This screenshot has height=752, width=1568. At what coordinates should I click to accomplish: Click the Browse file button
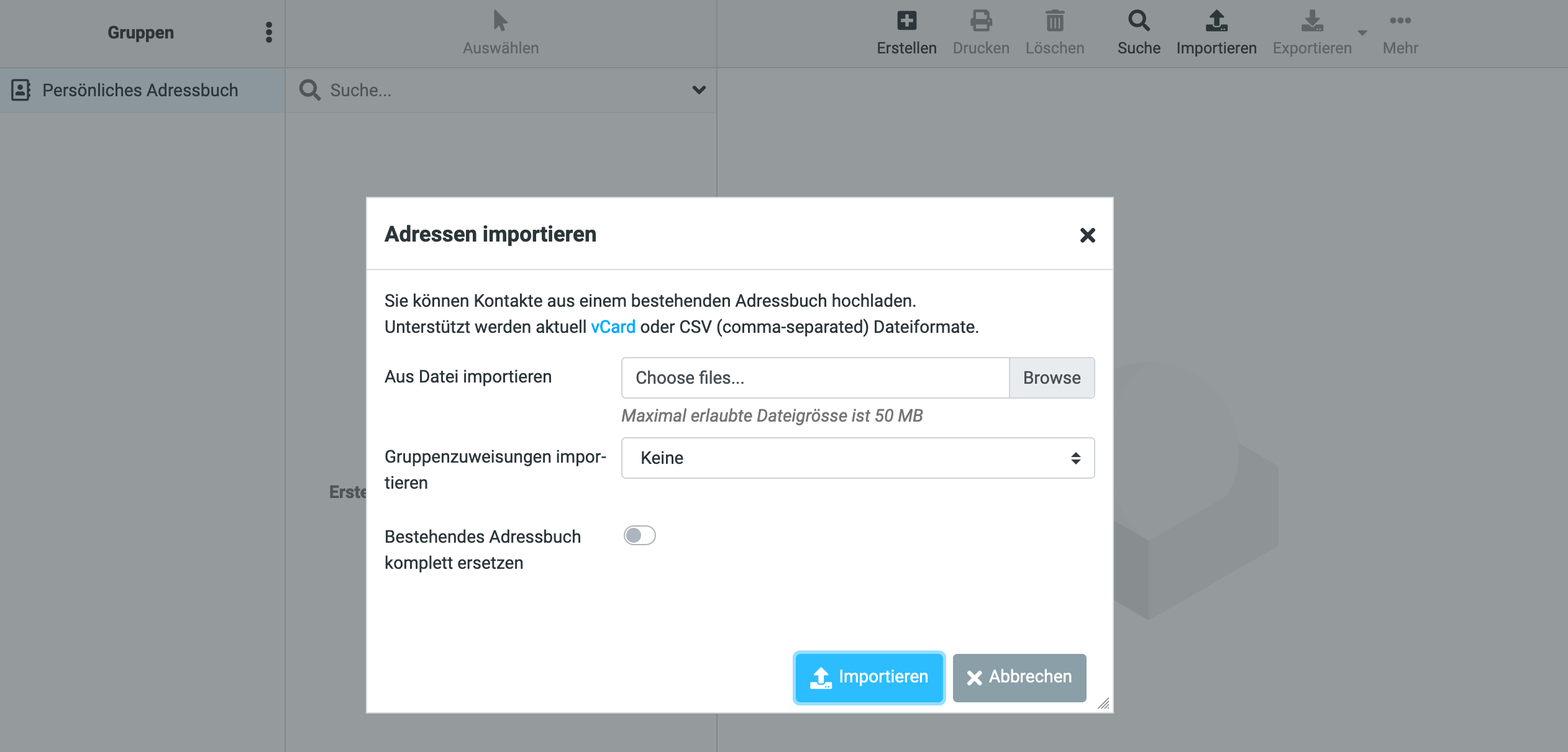click(1051, 378)
